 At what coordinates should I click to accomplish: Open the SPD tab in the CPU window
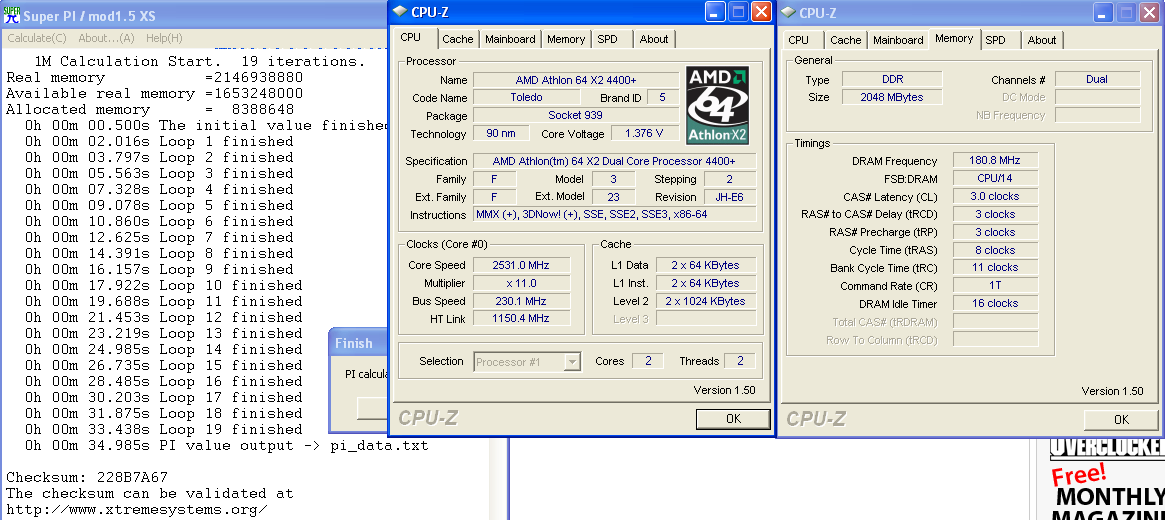click(x=608, y=39)
